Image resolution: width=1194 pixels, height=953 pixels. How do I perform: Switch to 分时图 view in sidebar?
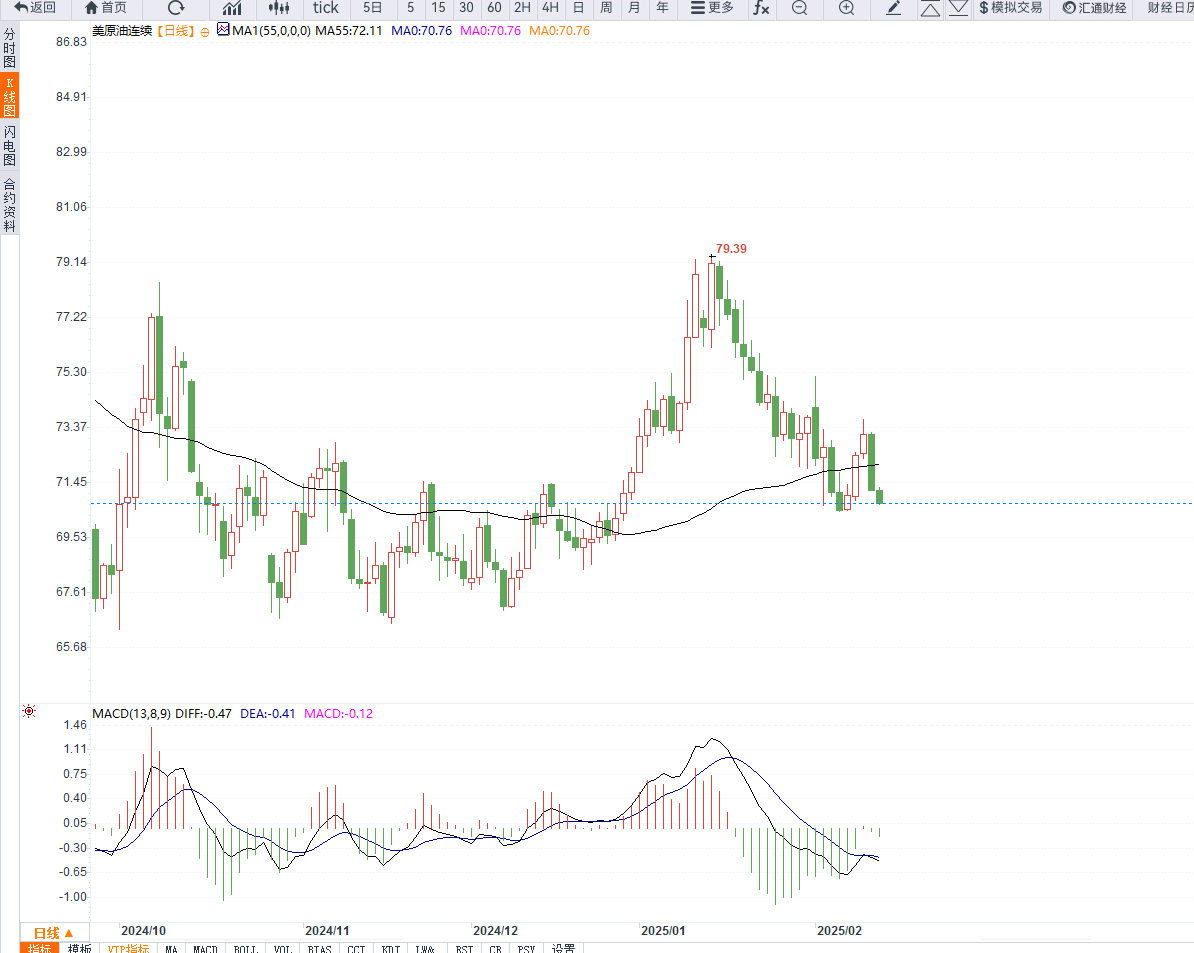9,47
